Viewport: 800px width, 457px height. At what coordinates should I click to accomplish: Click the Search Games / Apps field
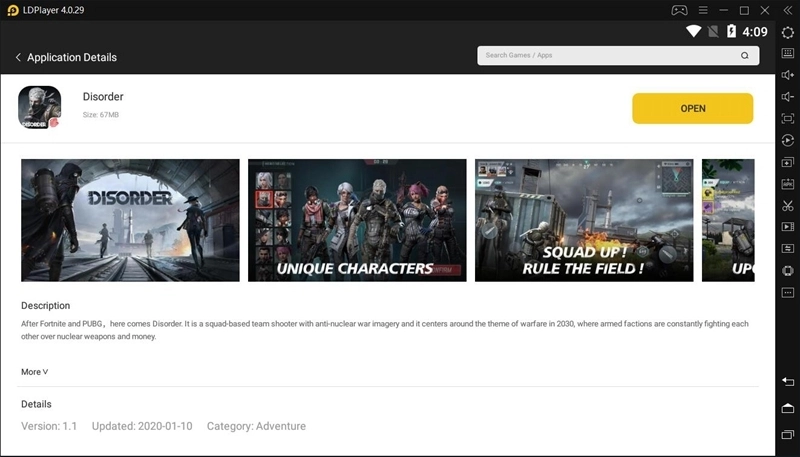point(608,56)
